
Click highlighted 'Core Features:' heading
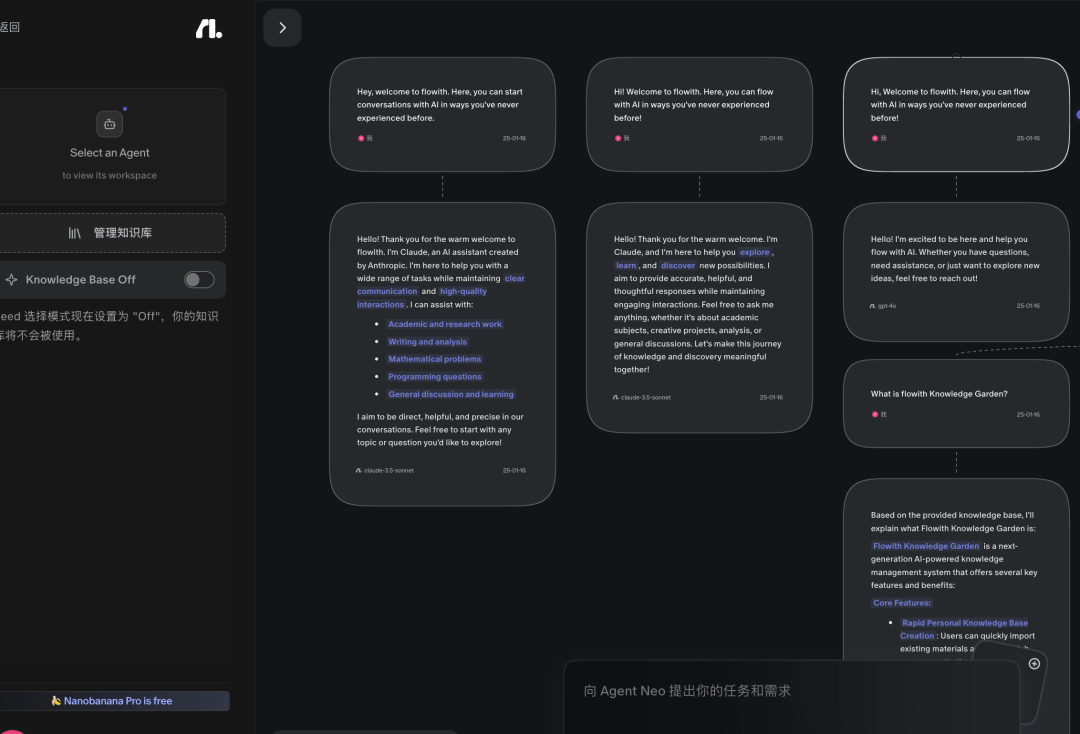(x=902, y=602)
